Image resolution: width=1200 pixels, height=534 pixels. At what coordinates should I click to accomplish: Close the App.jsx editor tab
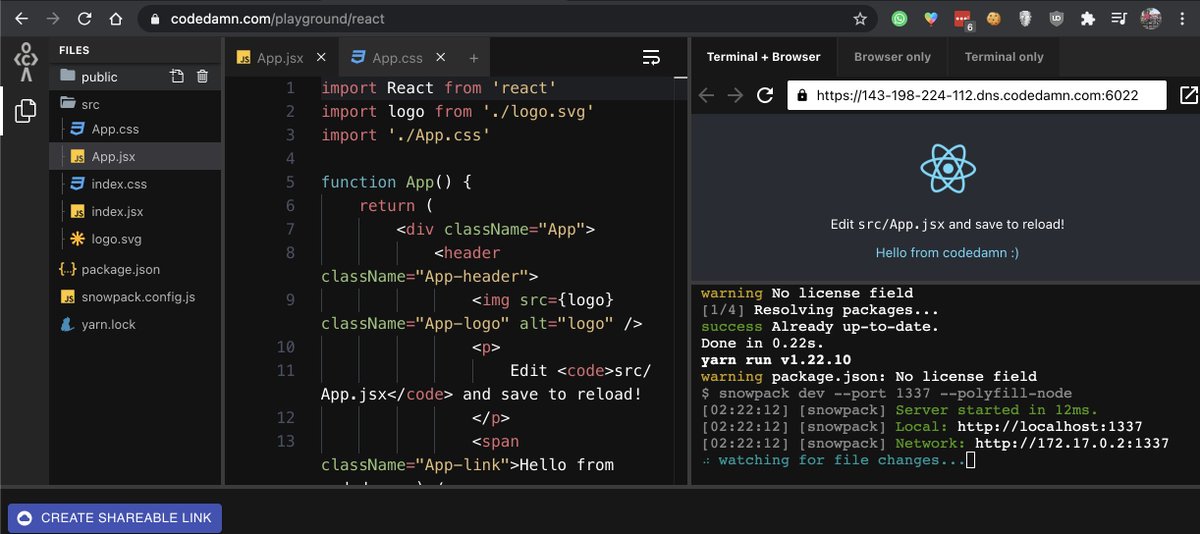(x=323, y=58)
